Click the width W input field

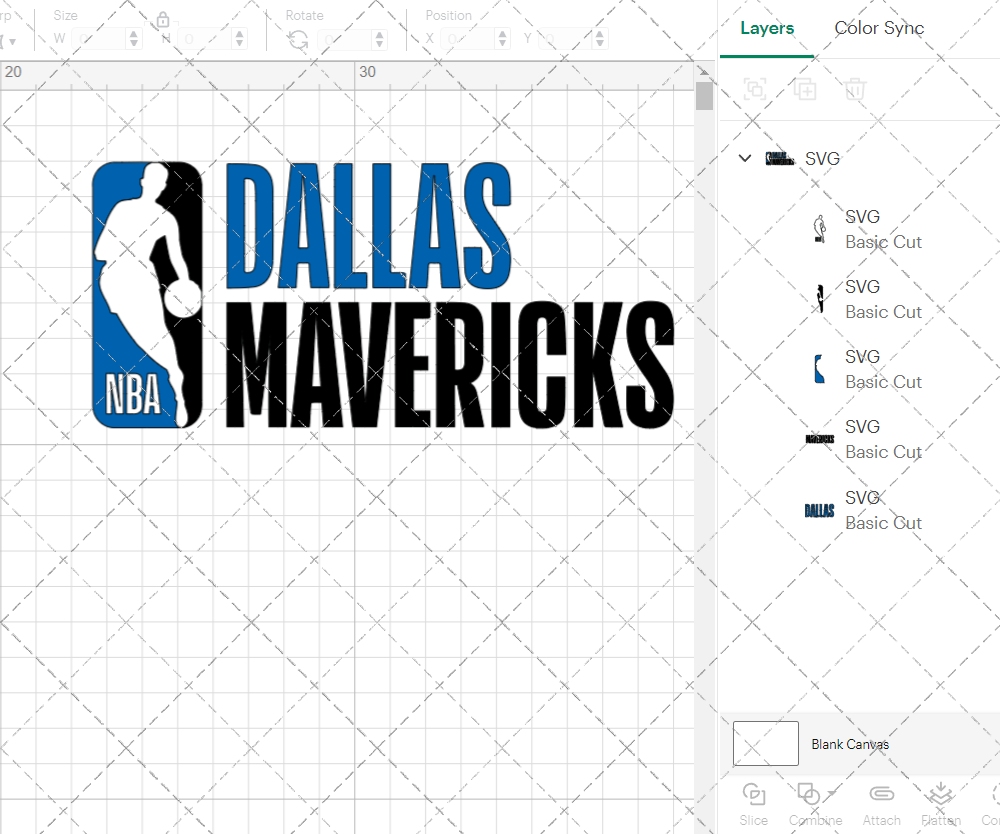pos(99,39)
